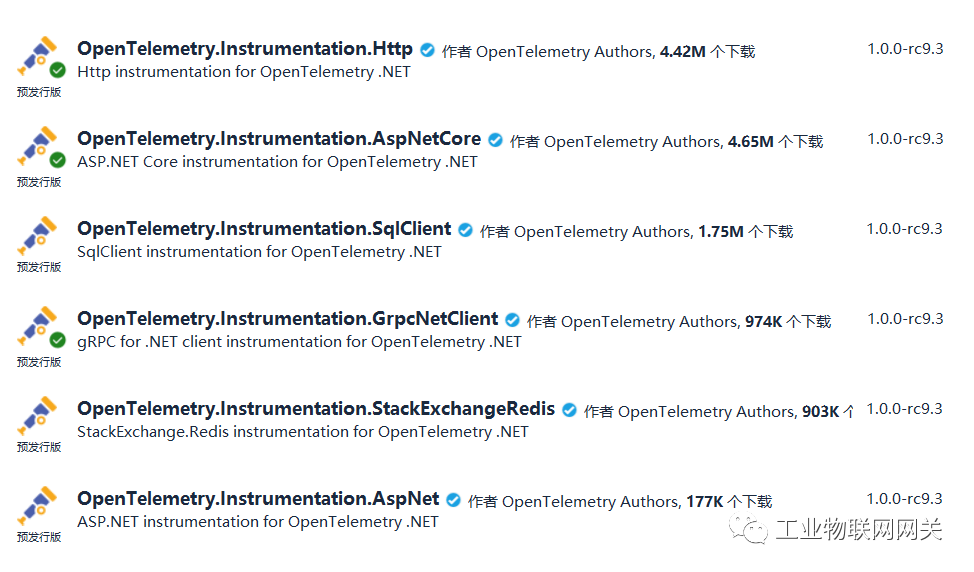The height and width of the screenshot is (572, 974).
Task: Select OpenTelemetry.Instrumentation.AspNetCore package title
Action: point(279,139)
